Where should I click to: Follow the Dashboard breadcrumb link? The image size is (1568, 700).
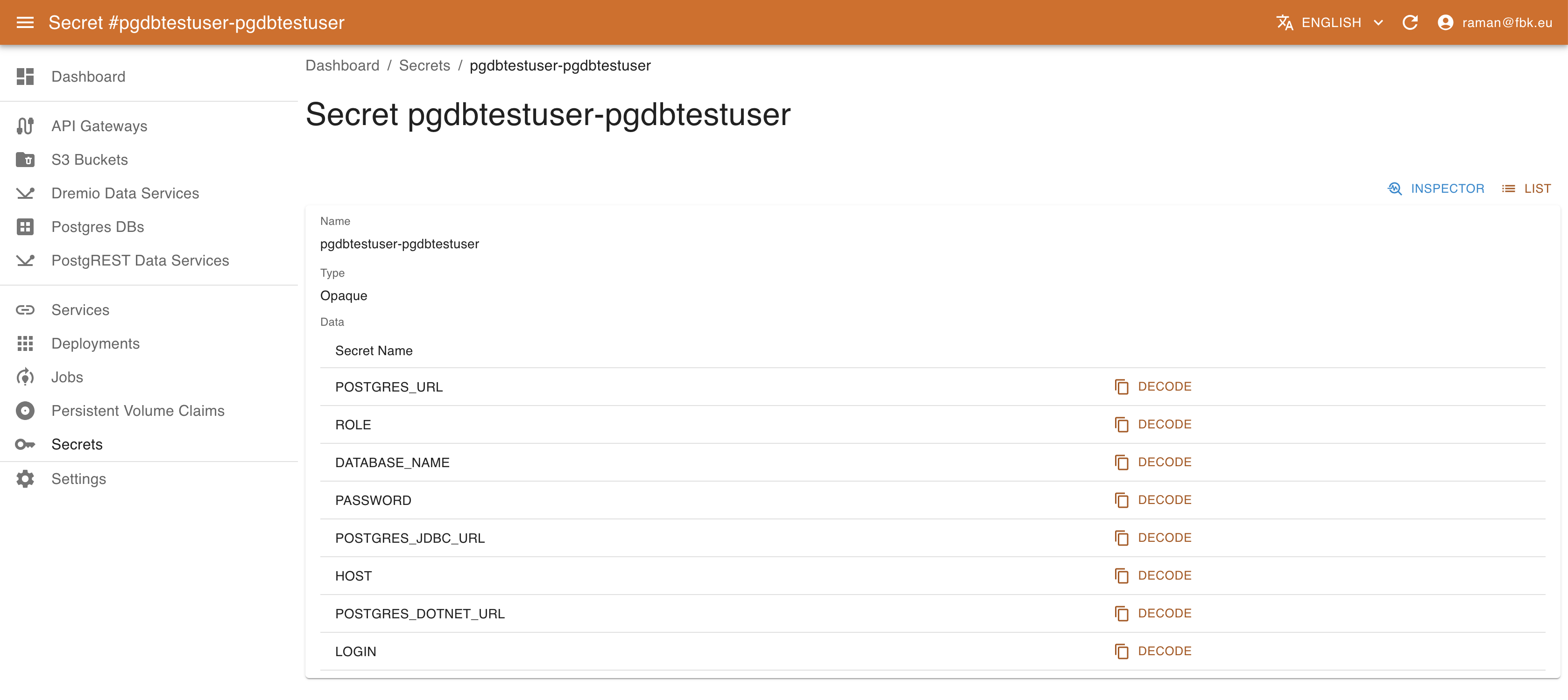point(342,66)
